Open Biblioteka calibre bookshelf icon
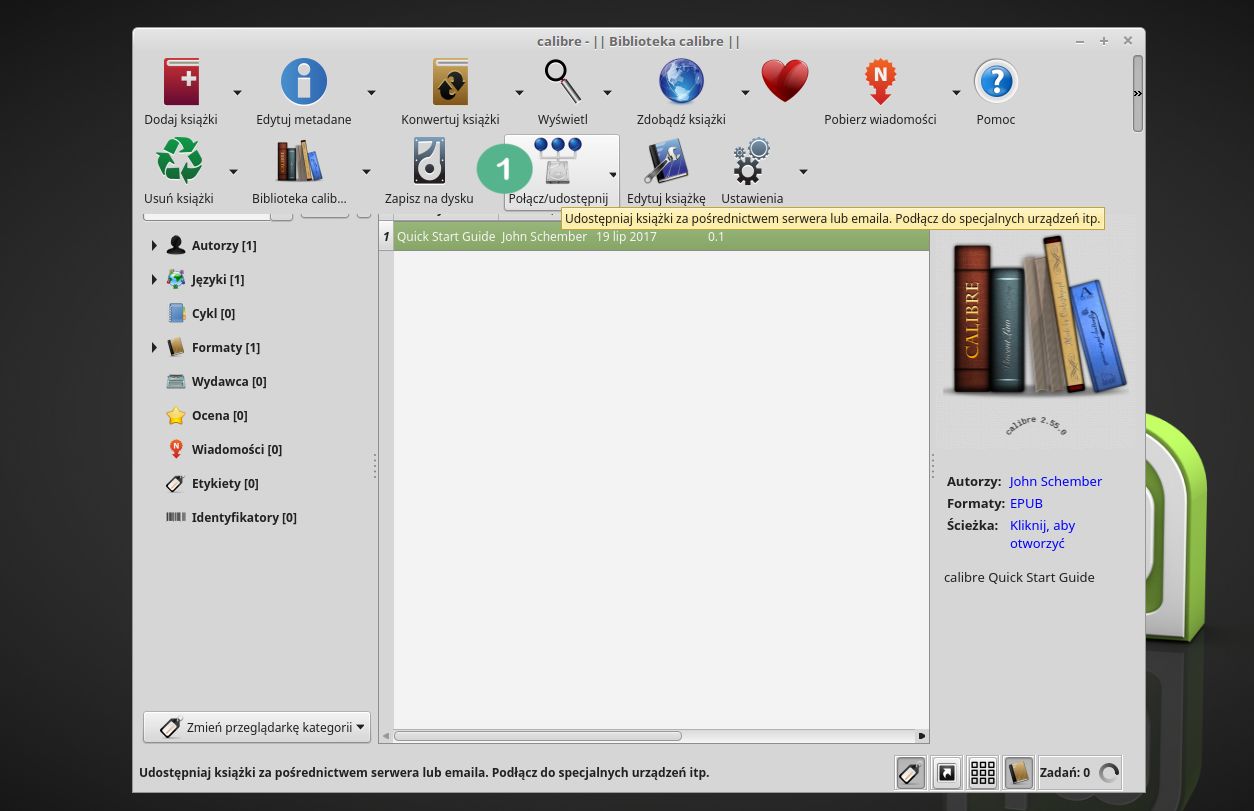The image size is (1254, 811). (x=299, y=161)
